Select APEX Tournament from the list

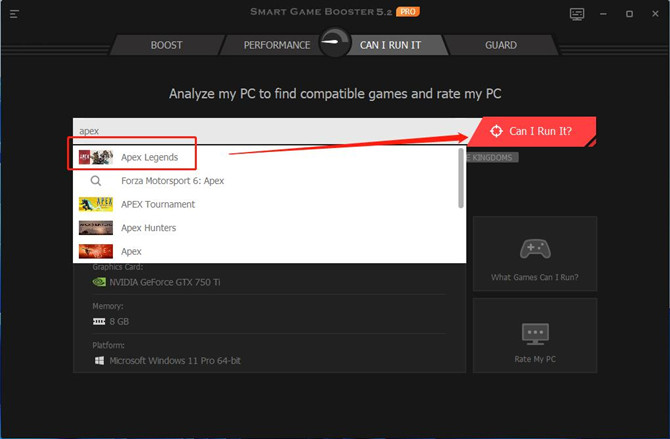269,204
